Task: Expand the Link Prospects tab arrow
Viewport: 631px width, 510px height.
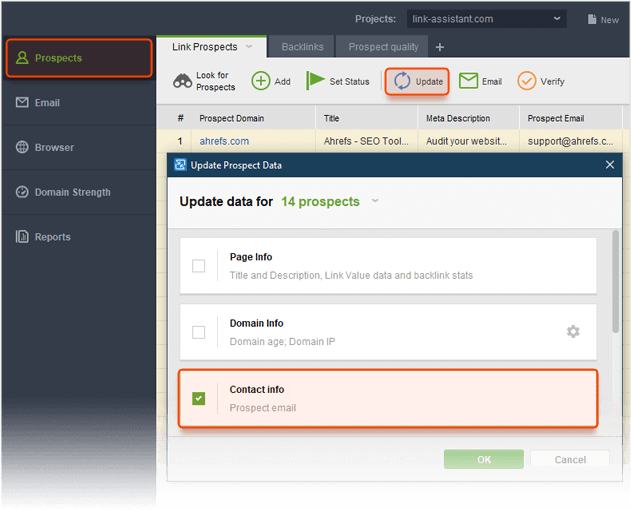Action: coord(249,46)
